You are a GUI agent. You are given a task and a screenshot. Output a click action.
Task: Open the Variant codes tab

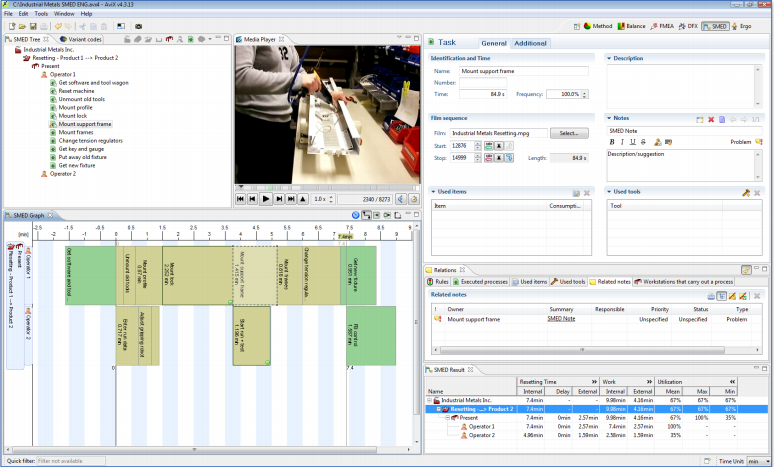coord(79,39)
